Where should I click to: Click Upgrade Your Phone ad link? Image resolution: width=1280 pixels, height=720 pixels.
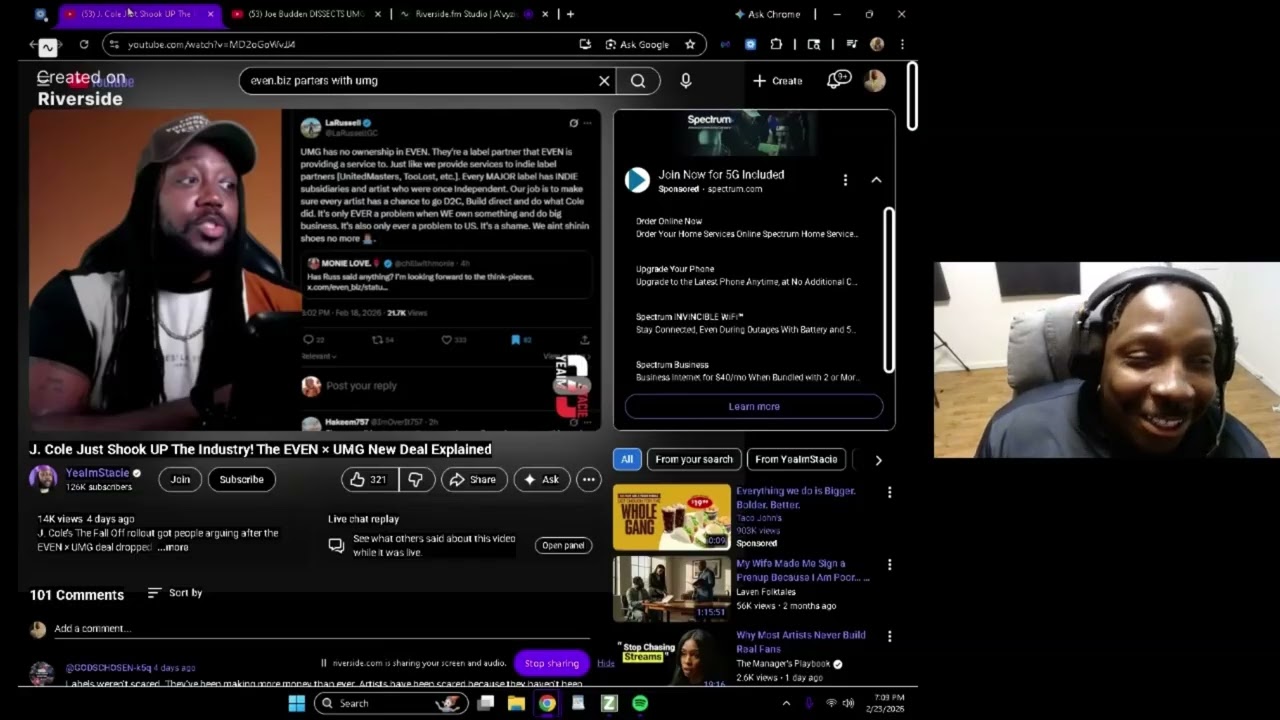tap(675, 269)
